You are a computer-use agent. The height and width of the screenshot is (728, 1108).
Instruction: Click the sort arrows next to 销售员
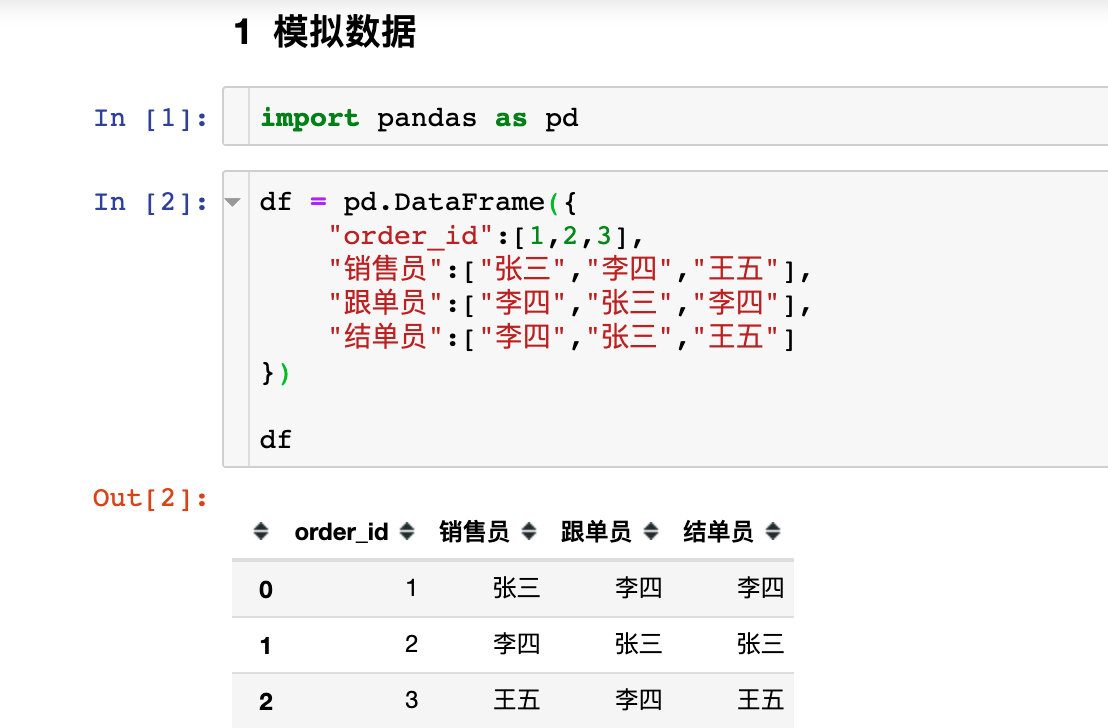point(529,532)
